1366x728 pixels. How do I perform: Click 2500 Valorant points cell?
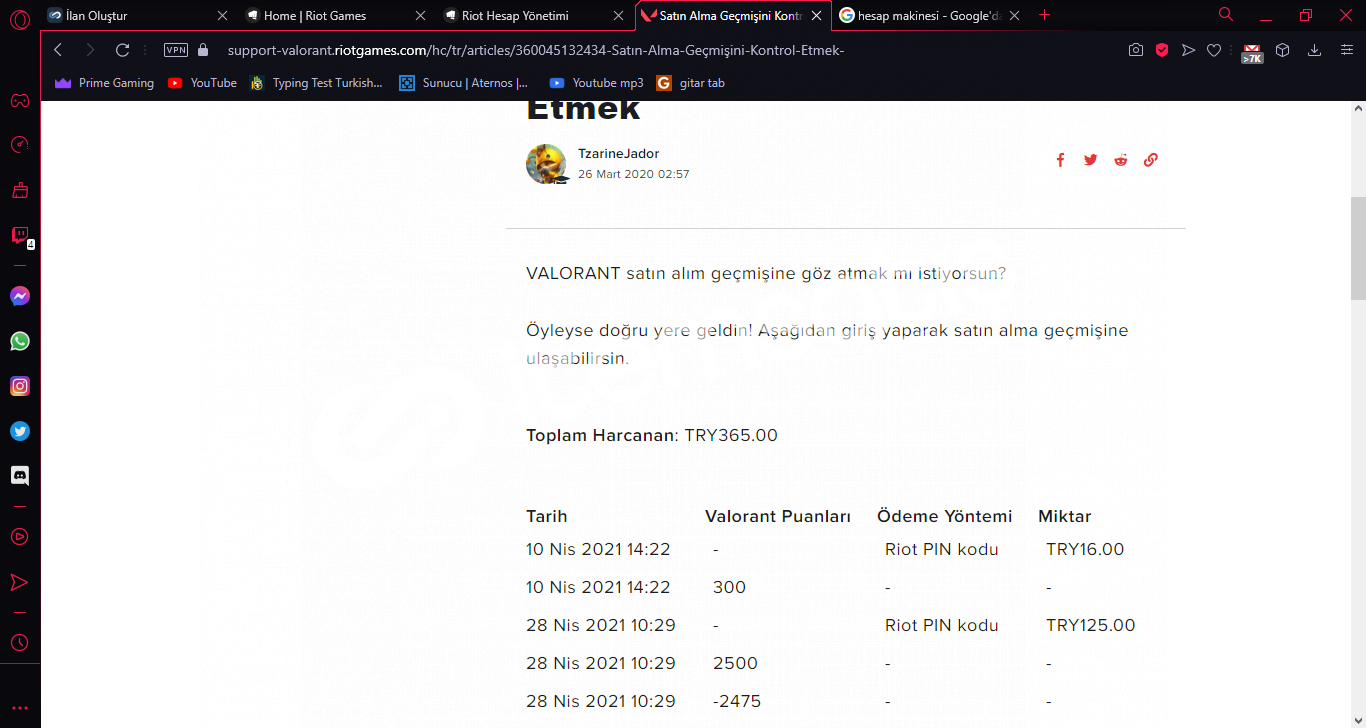735,663
